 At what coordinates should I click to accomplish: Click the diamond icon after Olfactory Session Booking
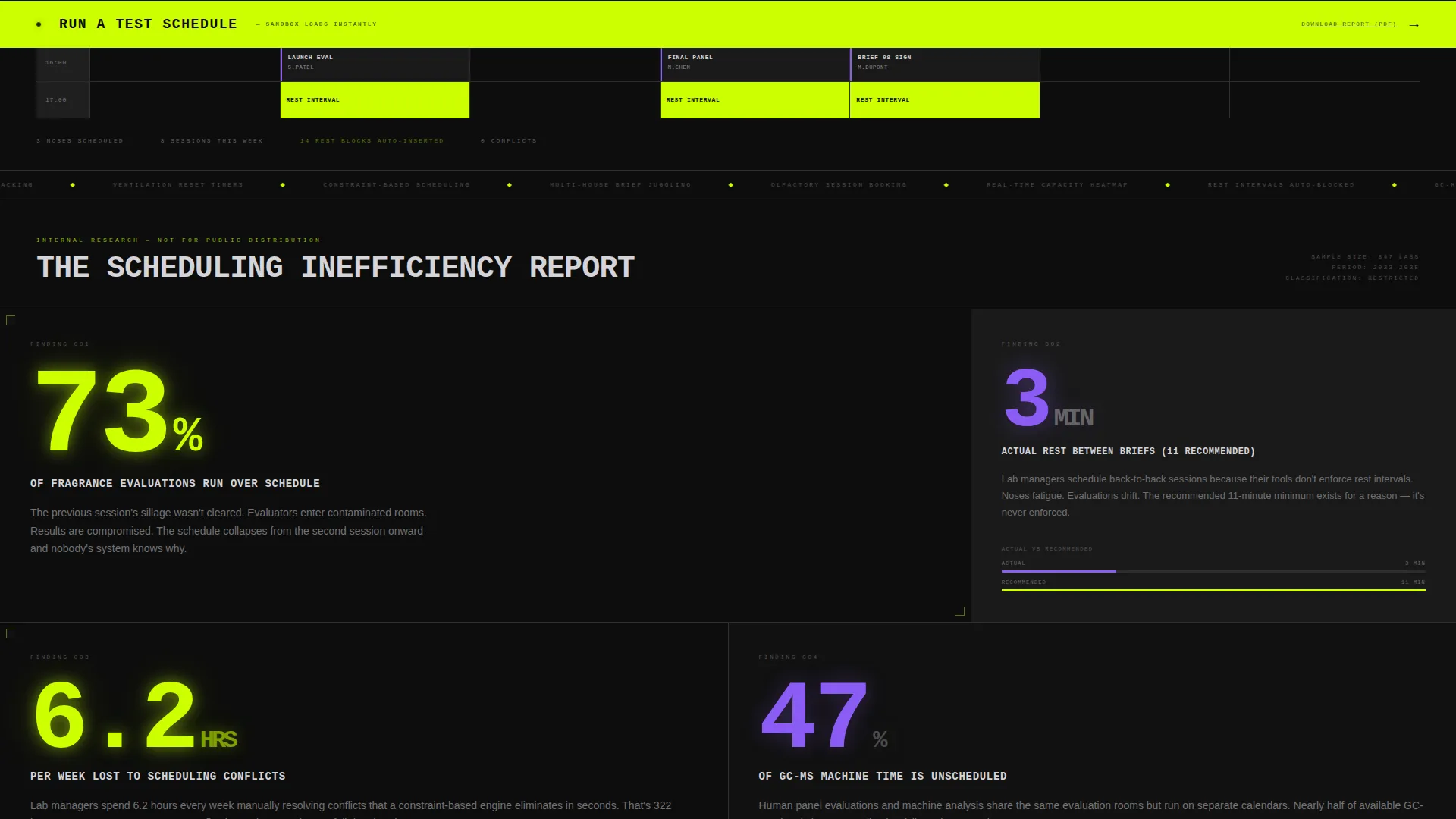click(x=946, y=185)
